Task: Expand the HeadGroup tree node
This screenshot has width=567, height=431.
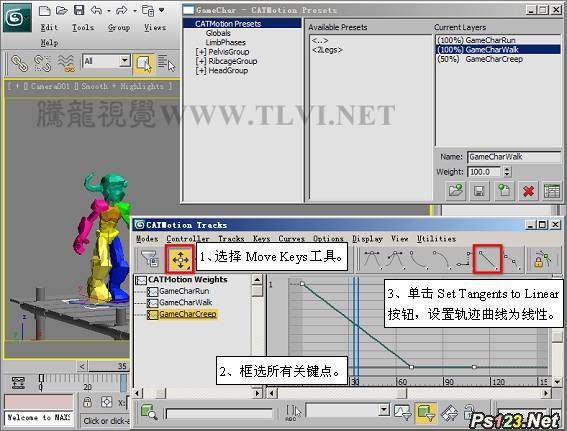Action: [x=201, y=71]
